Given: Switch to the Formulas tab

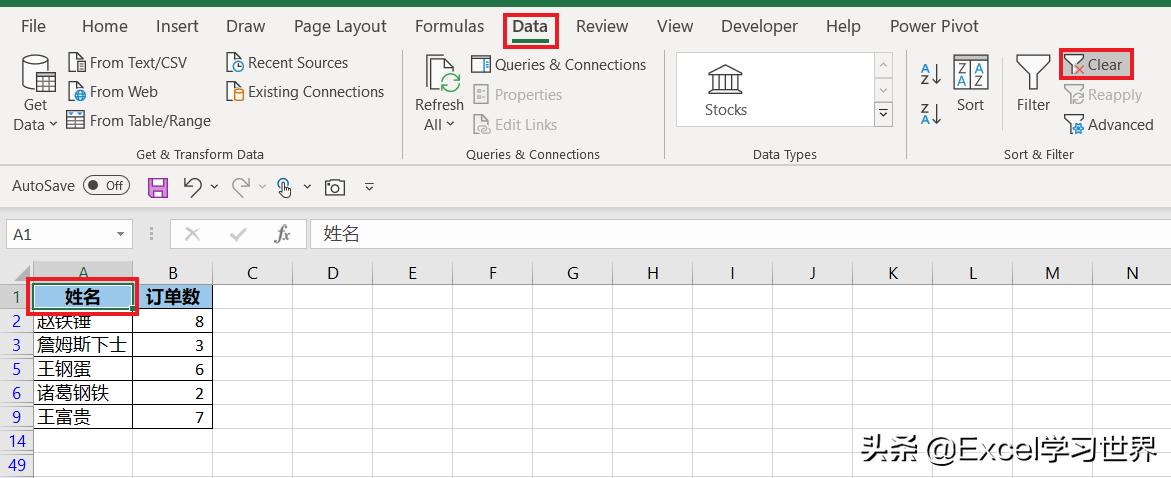Looking at the screenshot, I should [x=449, y=26].
